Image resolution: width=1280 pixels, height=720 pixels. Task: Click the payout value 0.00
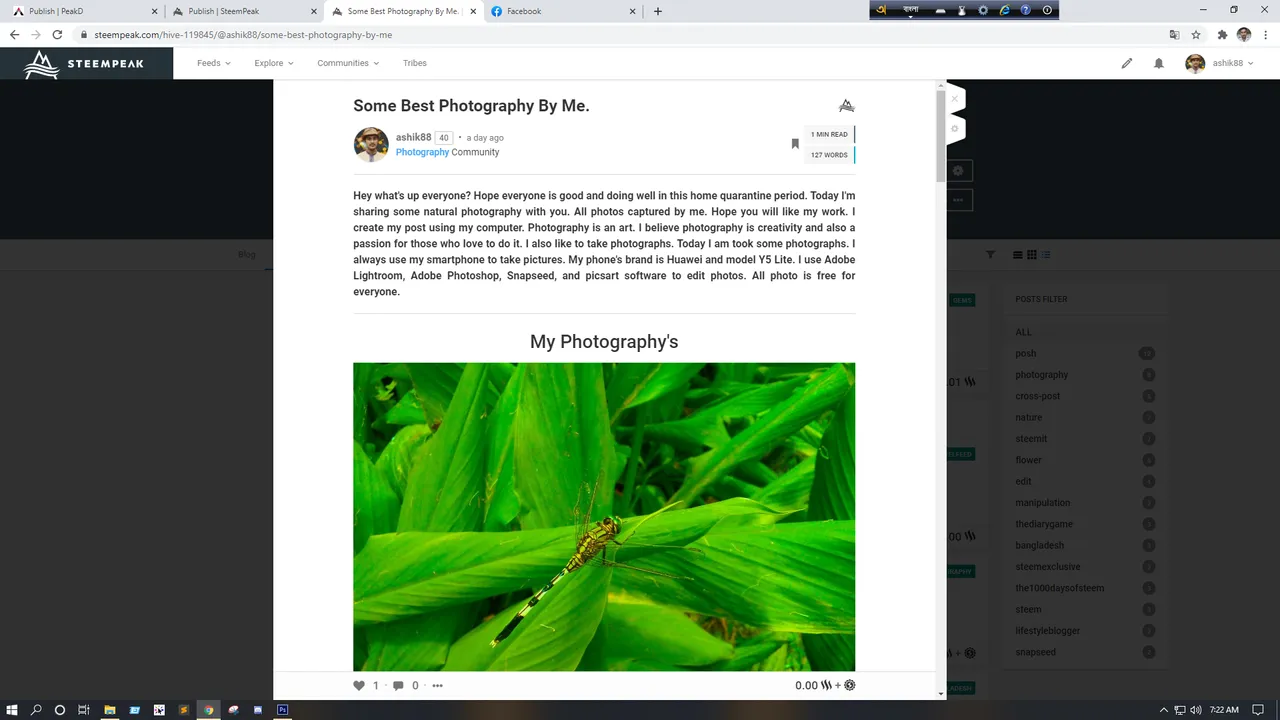(x=806, y=685)
